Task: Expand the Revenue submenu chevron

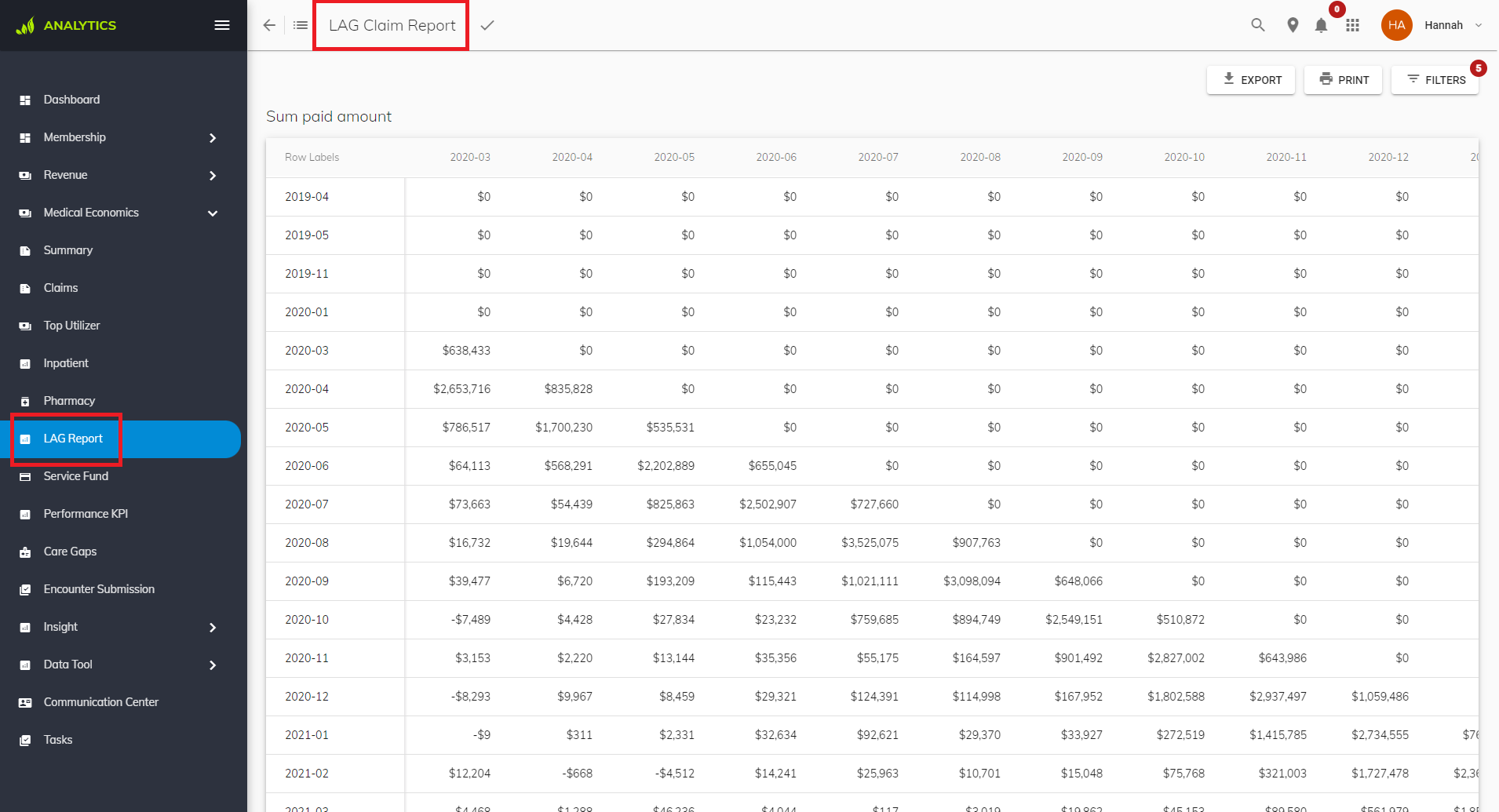Action: [x=213, y=175]
